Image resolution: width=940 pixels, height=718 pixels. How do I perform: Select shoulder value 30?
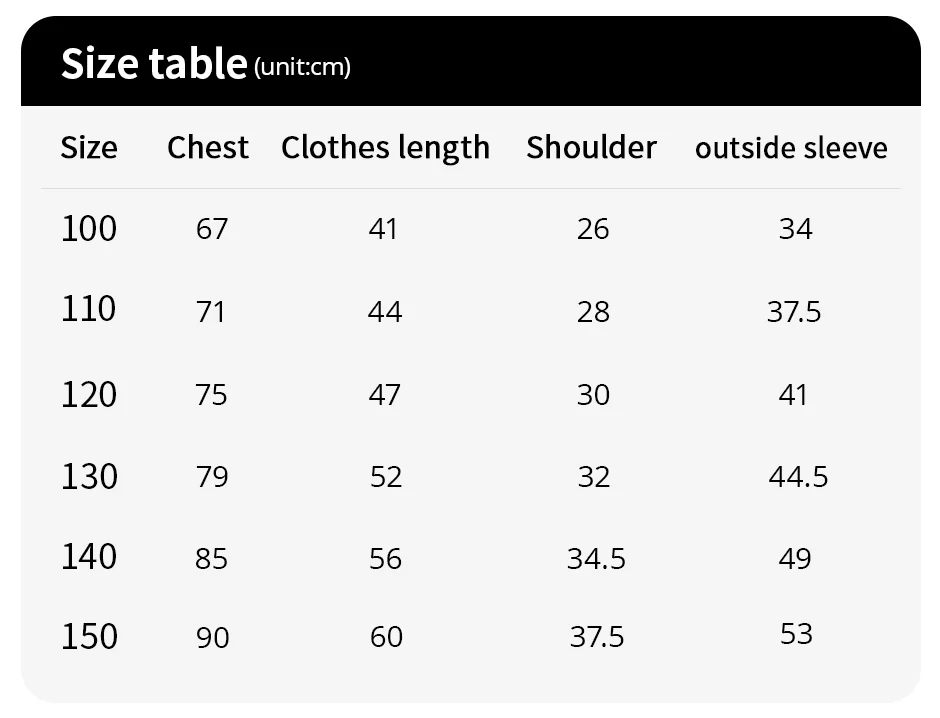593,395
